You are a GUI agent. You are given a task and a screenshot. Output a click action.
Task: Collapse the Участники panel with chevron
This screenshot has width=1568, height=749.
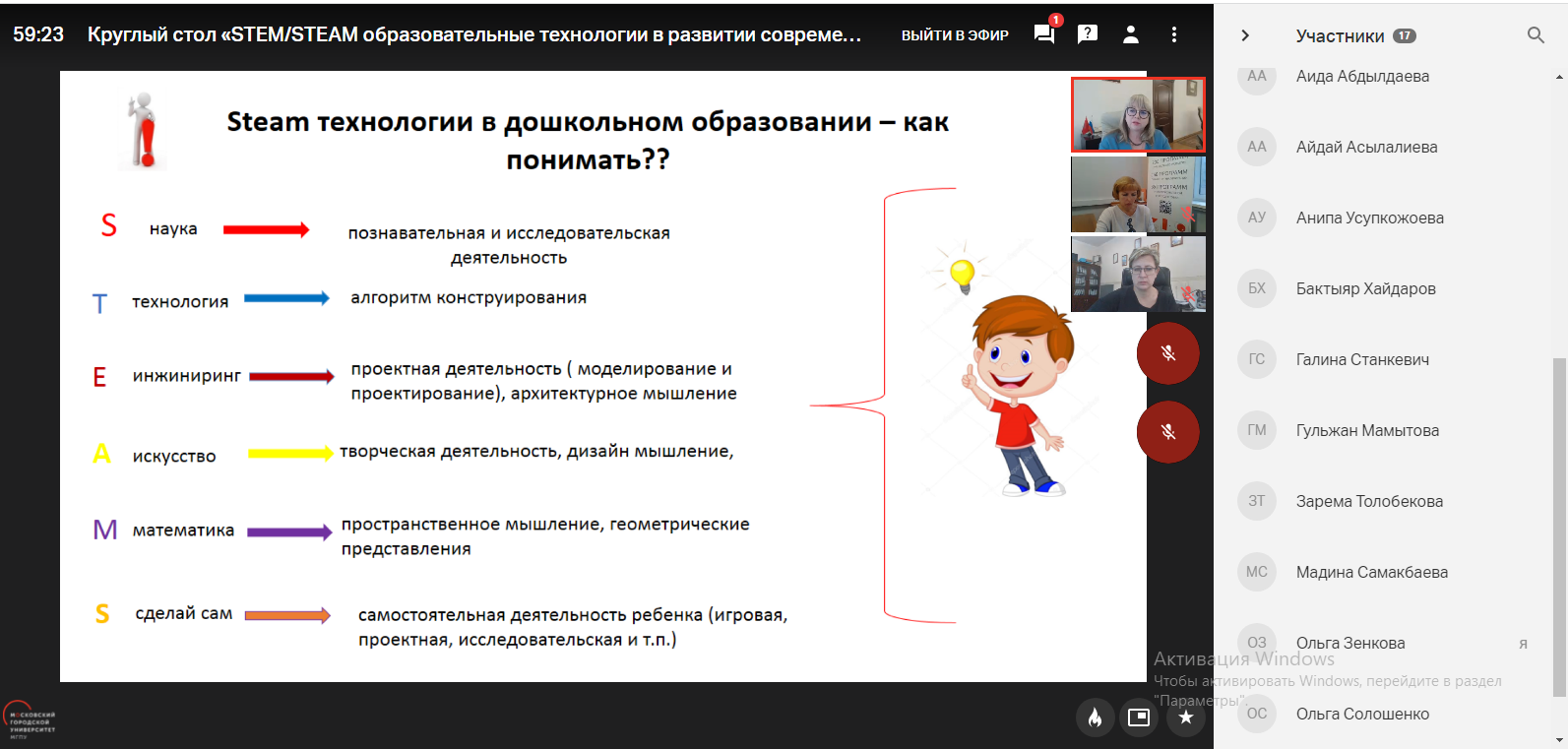coord(1245,35)
